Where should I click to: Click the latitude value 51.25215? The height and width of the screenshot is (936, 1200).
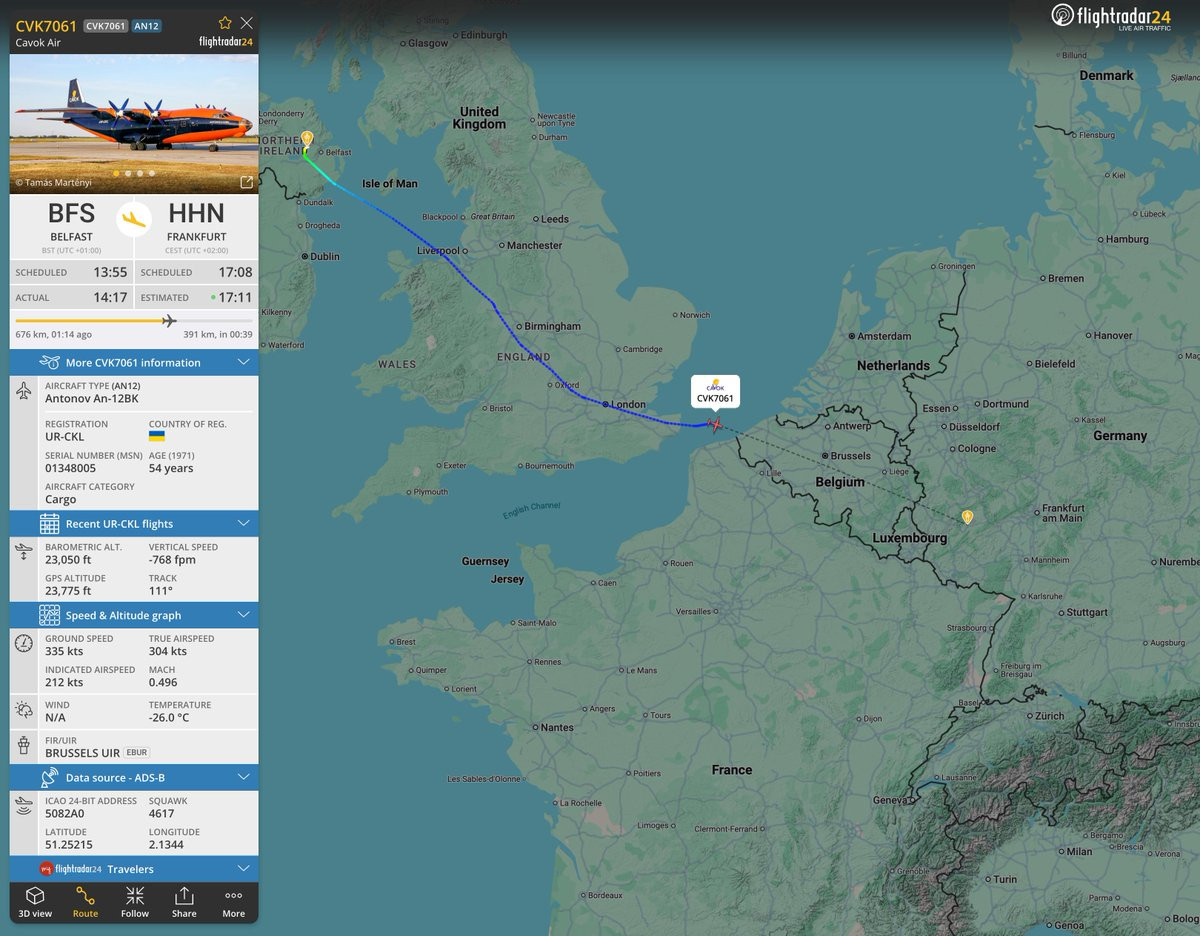(69, 845)
